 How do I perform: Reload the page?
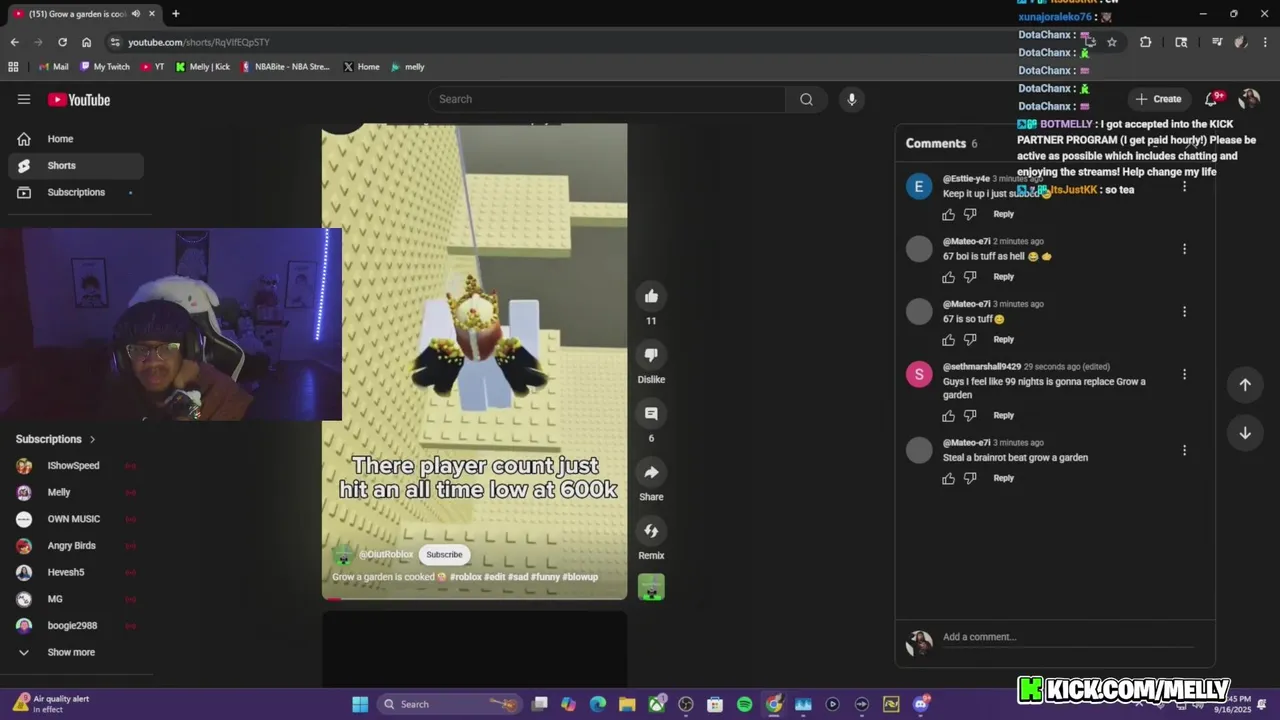[x=62, y=42]
